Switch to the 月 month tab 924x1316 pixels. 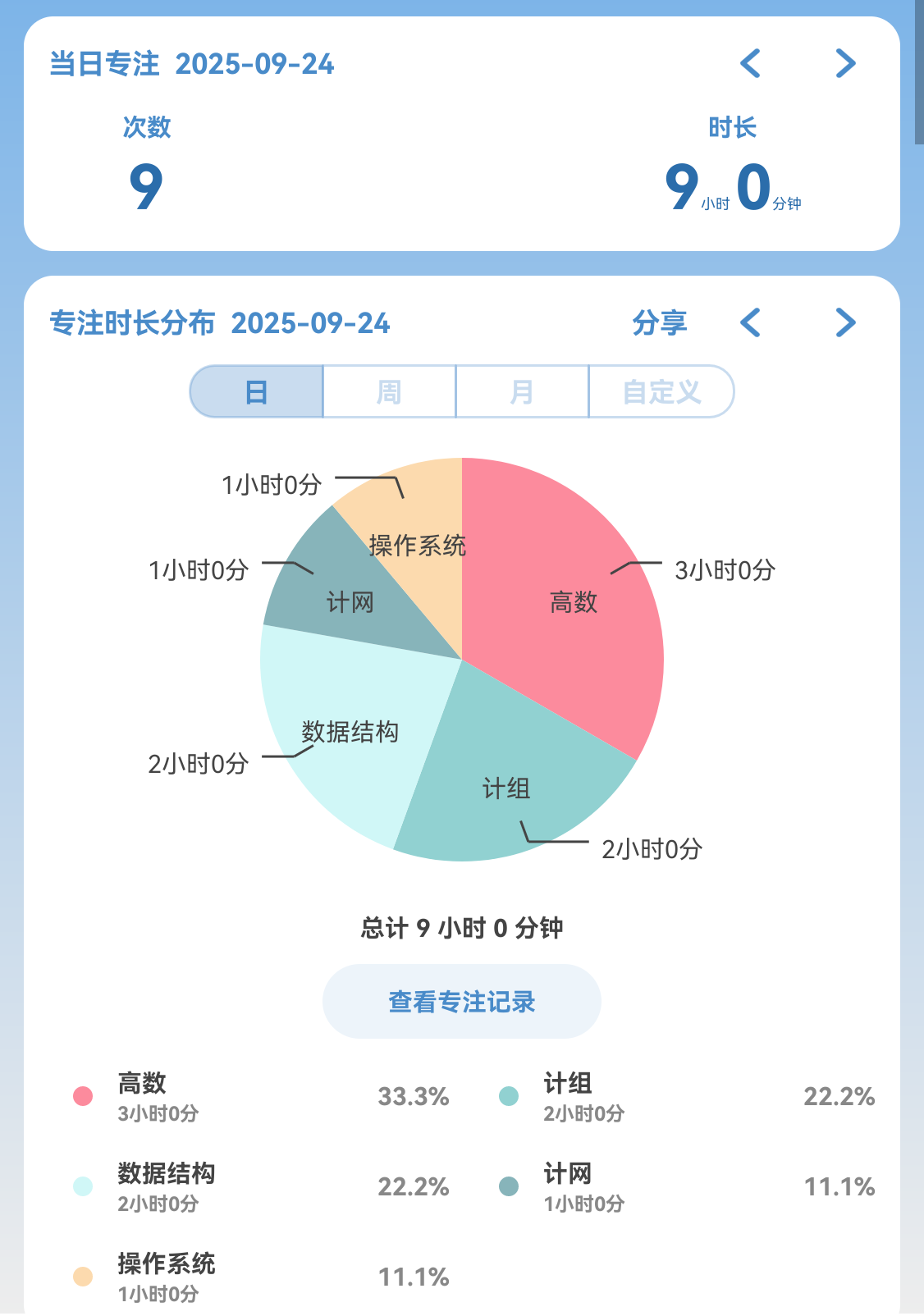[x=522, y=392]
